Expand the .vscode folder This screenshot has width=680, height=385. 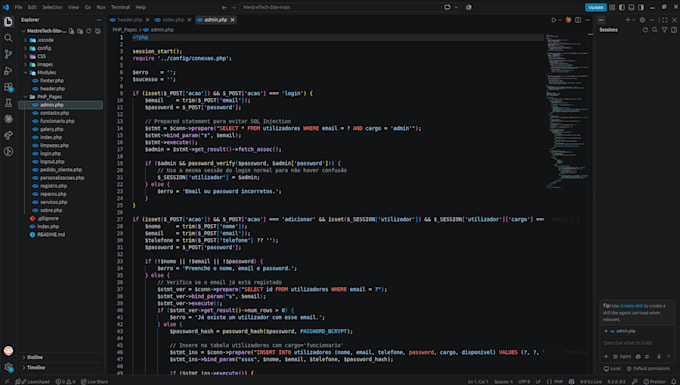61,40
